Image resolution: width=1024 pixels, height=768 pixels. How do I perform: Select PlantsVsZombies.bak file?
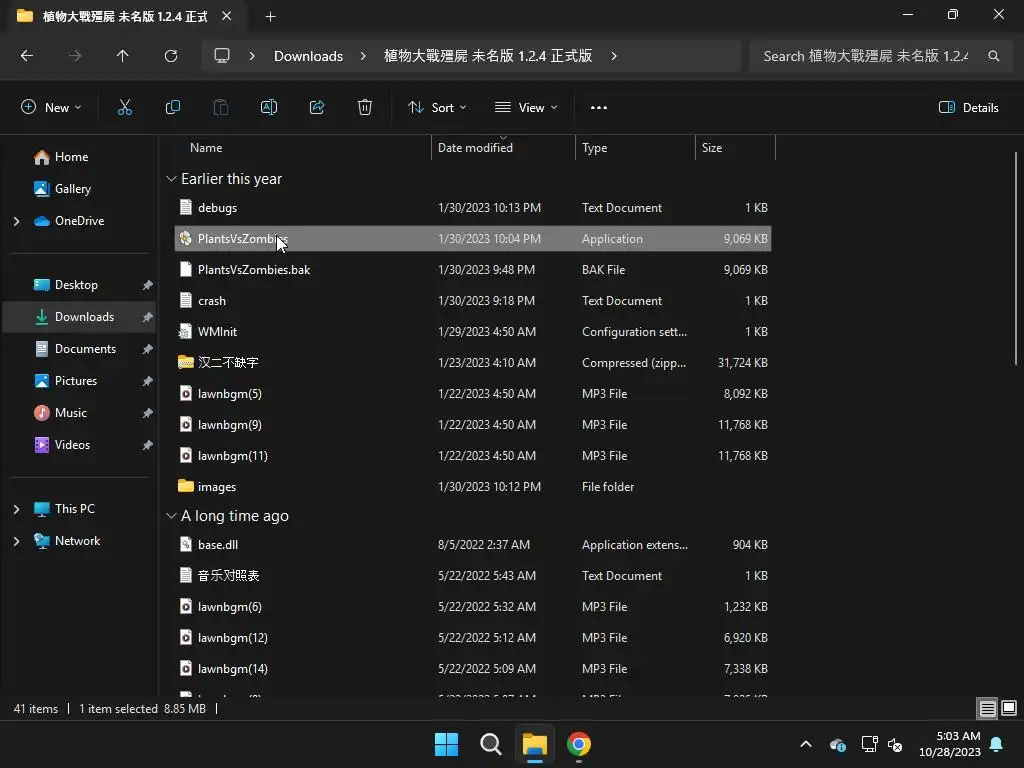point(473,270)
